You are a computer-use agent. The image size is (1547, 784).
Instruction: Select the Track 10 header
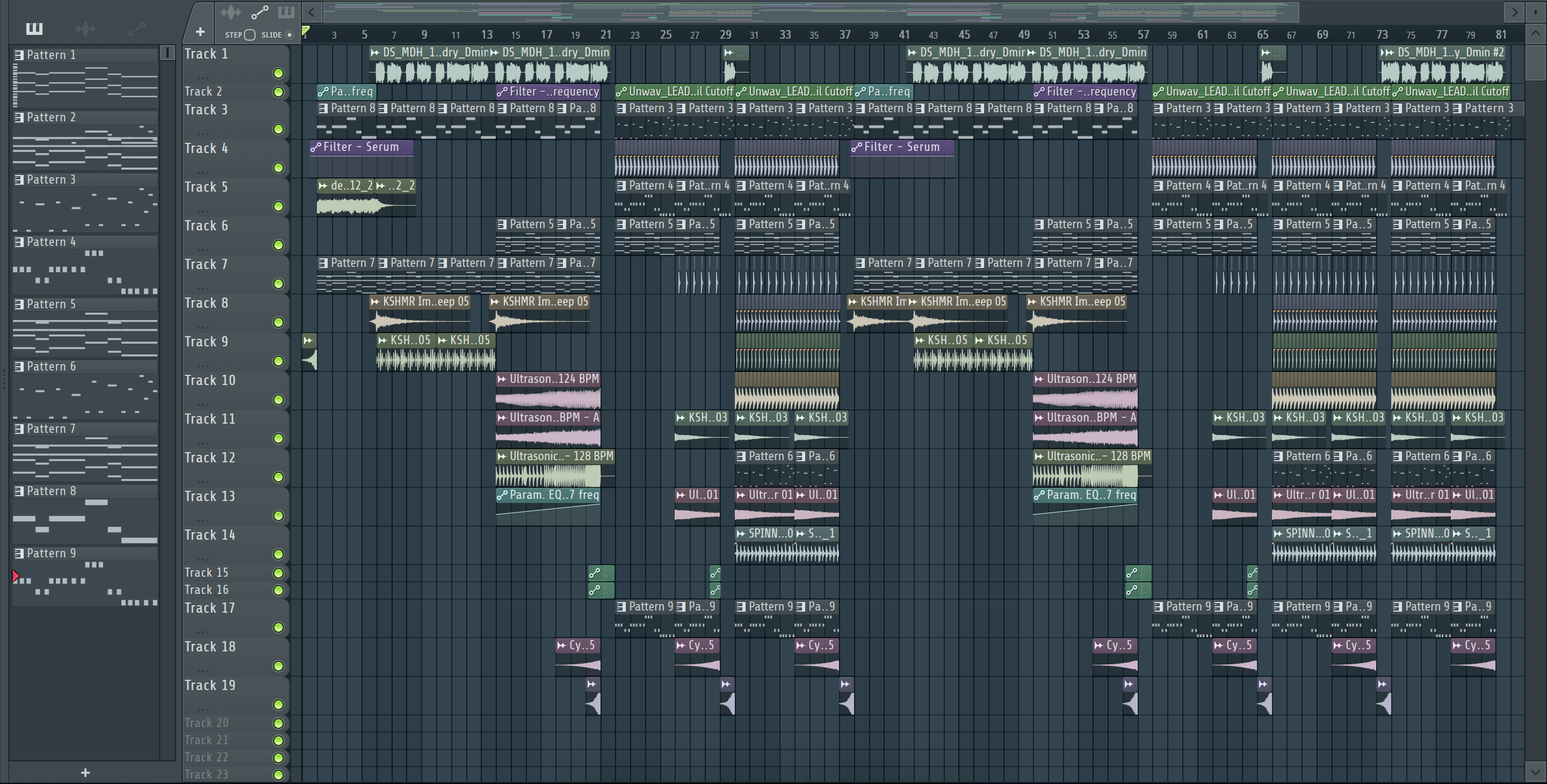coord(235,390)
